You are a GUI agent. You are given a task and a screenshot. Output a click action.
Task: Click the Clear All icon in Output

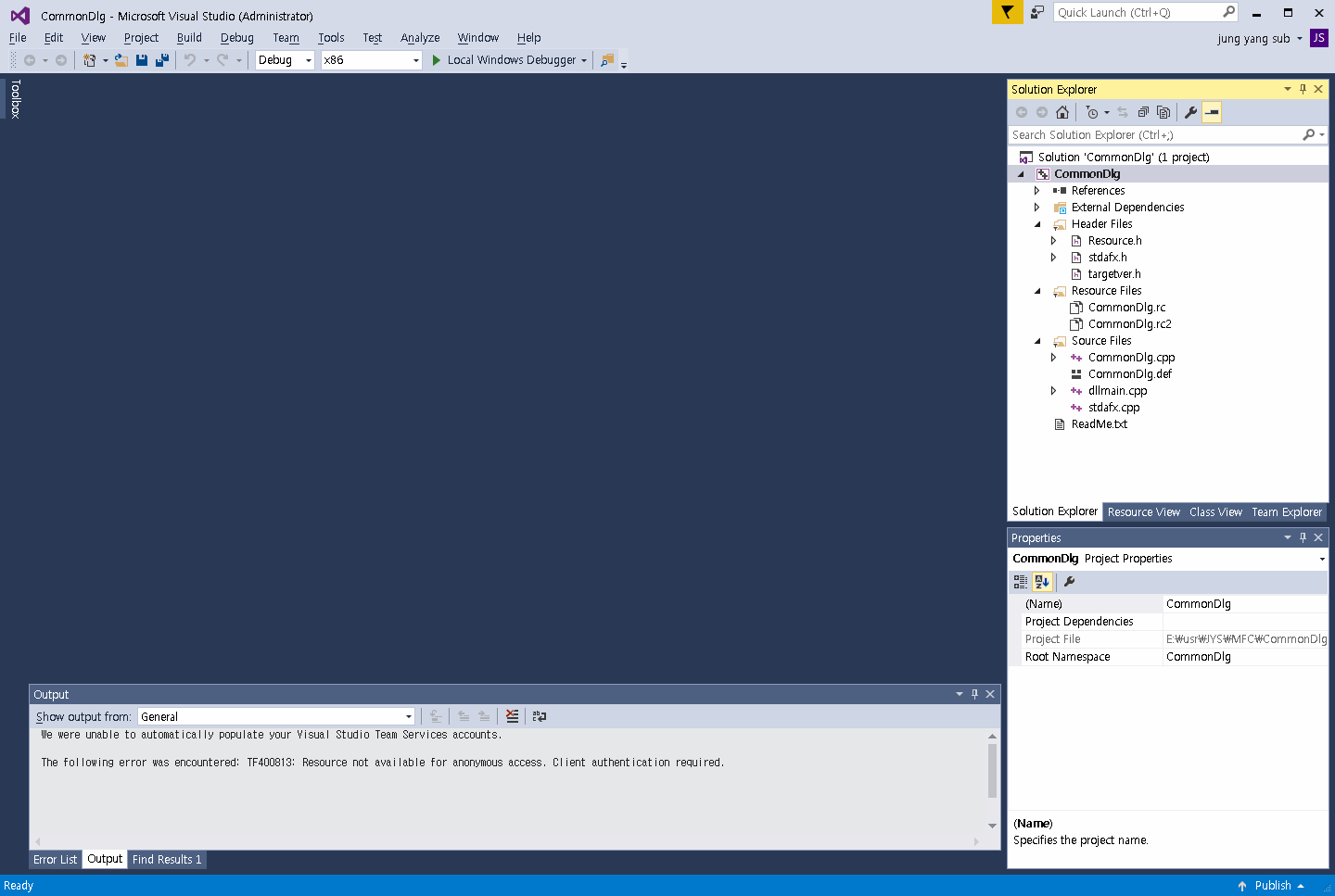point(513,716)
